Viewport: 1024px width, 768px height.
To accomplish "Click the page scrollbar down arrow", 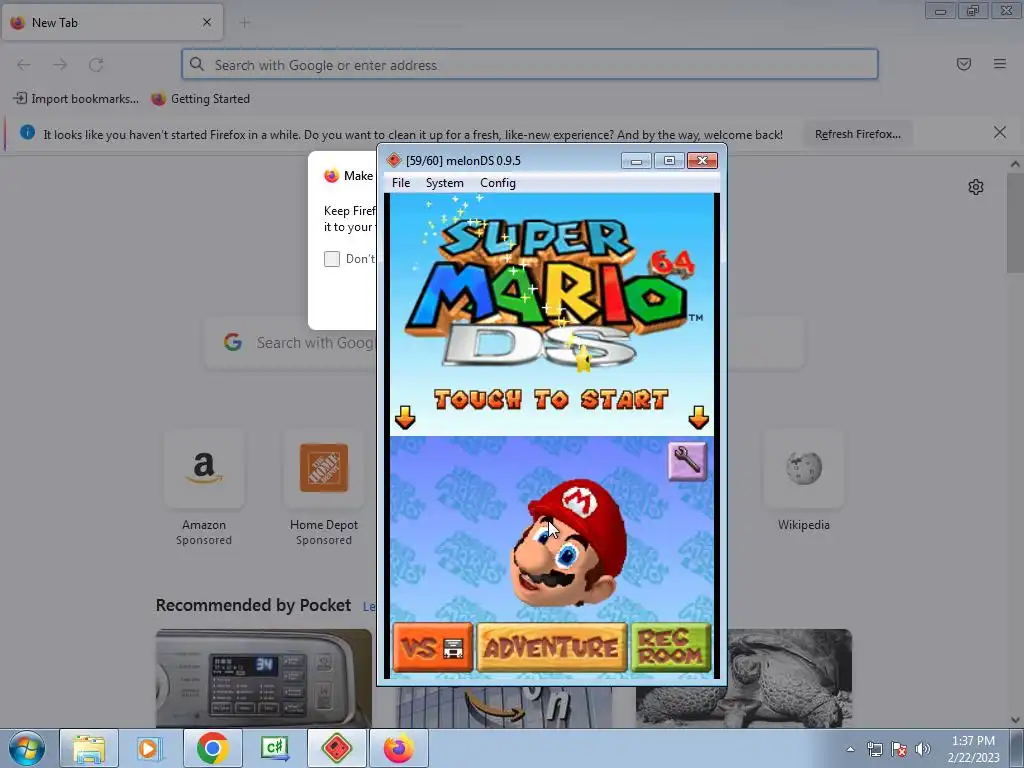I will click(1015, 720).
